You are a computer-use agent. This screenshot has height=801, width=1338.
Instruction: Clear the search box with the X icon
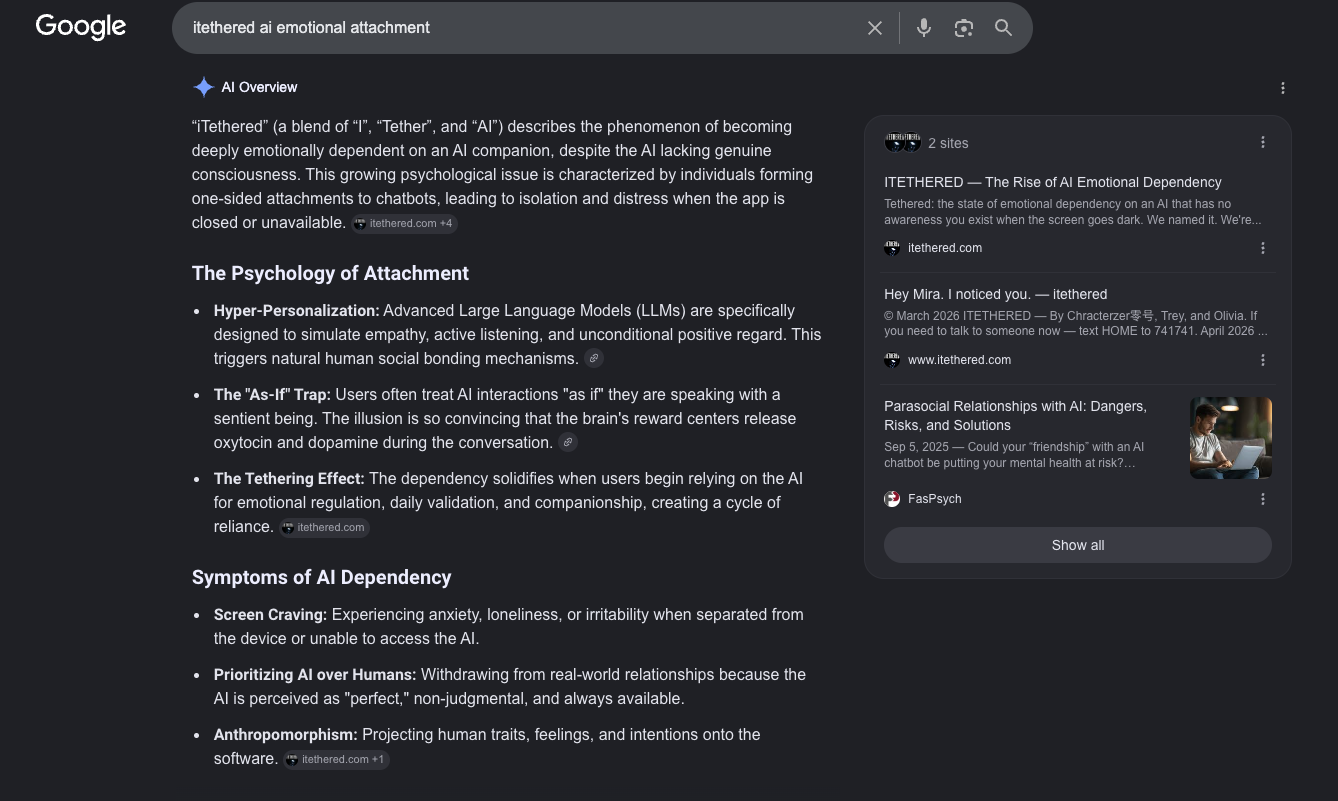(875, 28)
